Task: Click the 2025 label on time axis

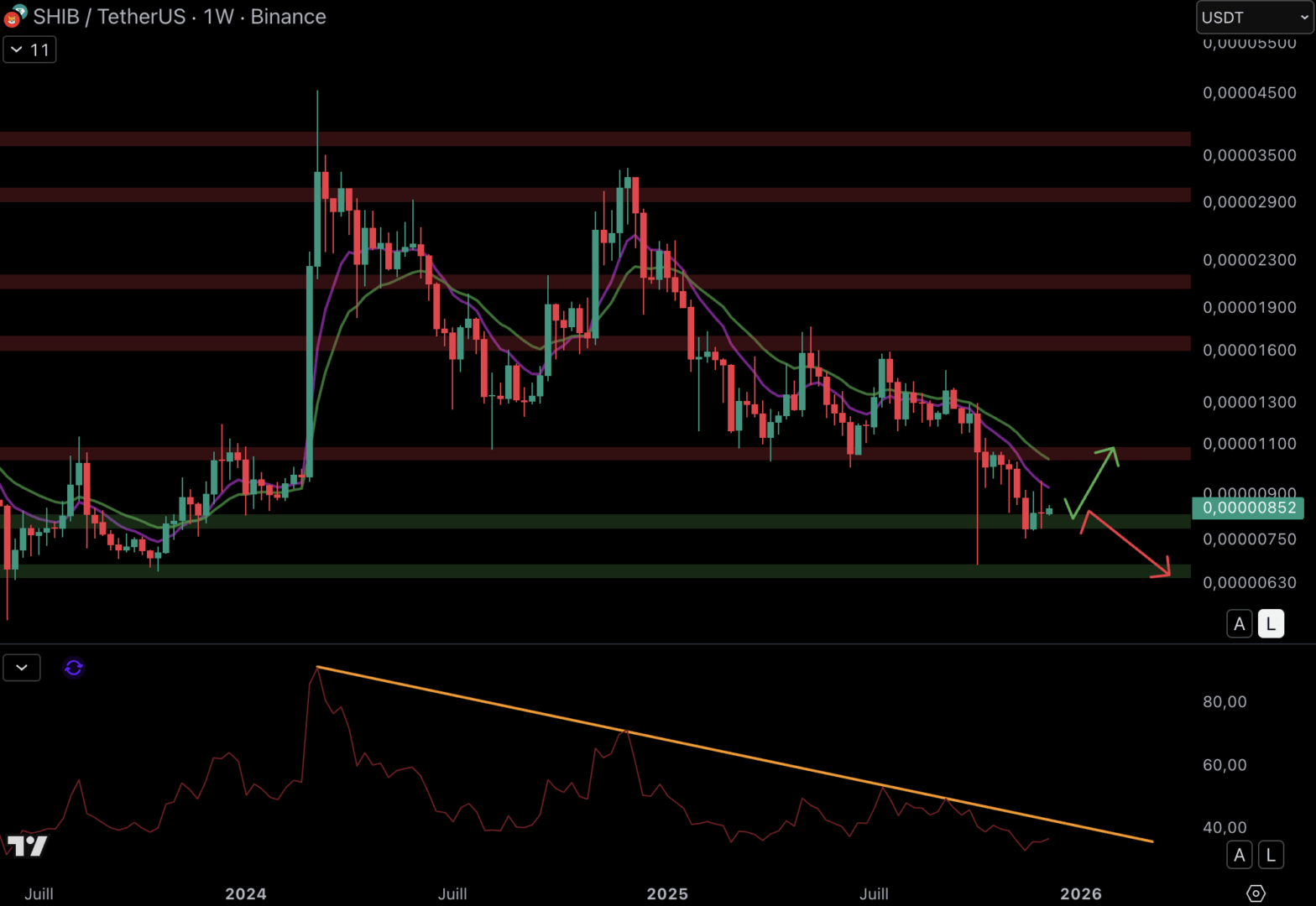Action: (667, 894)
